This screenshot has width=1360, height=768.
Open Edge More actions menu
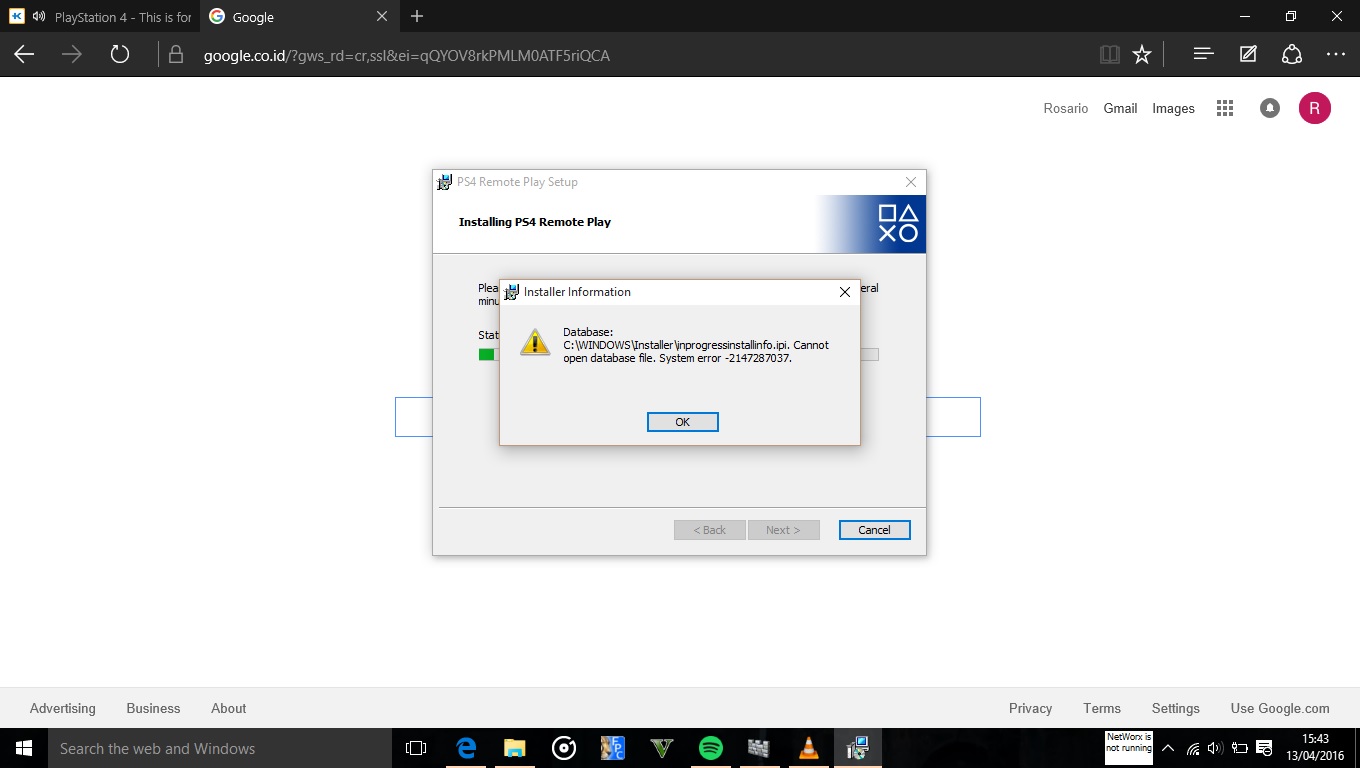tap(1336, 54)
